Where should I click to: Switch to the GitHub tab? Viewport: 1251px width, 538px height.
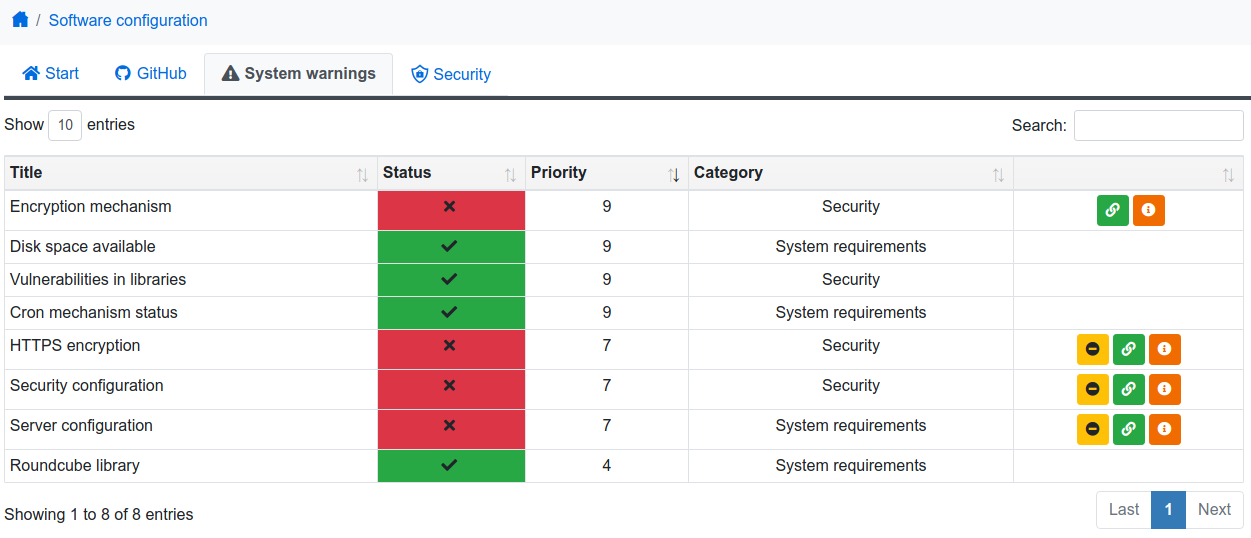coord(151,73)
